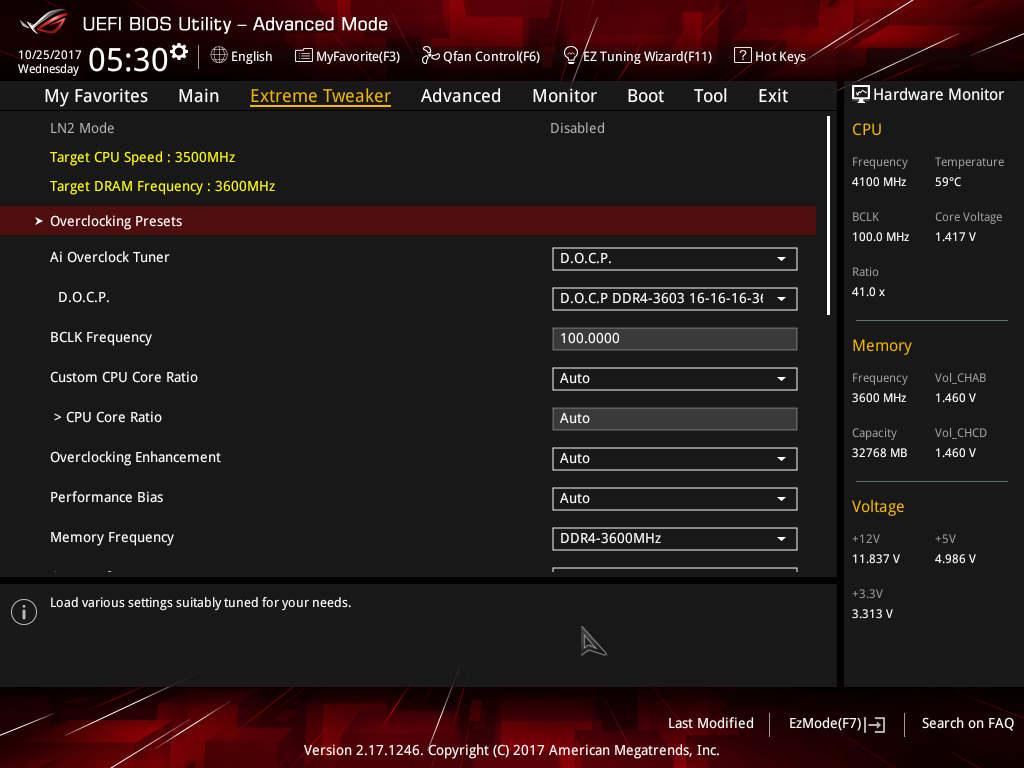Click the EzMode exit arrow icon
Screen dimensions: 1024x768
(876, 724)
